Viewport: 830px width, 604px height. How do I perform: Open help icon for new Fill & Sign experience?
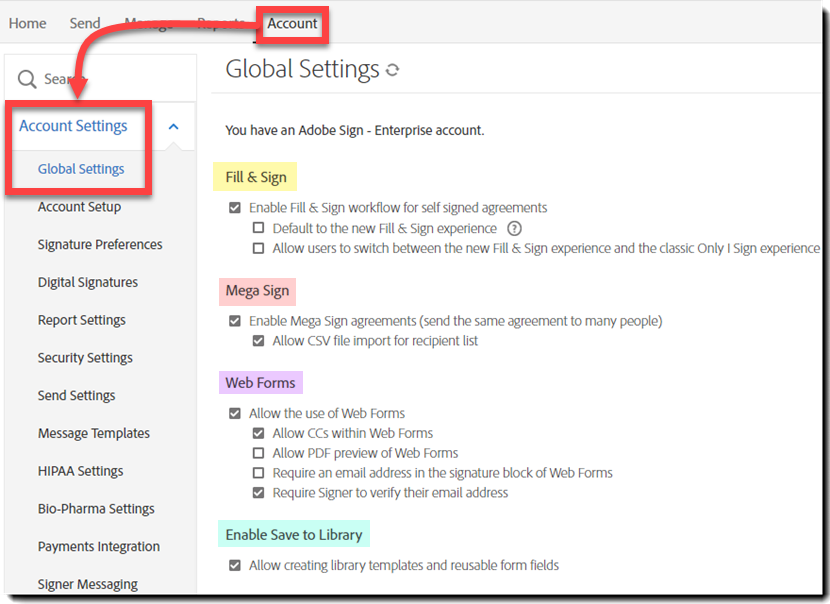(x=514, y=228)
